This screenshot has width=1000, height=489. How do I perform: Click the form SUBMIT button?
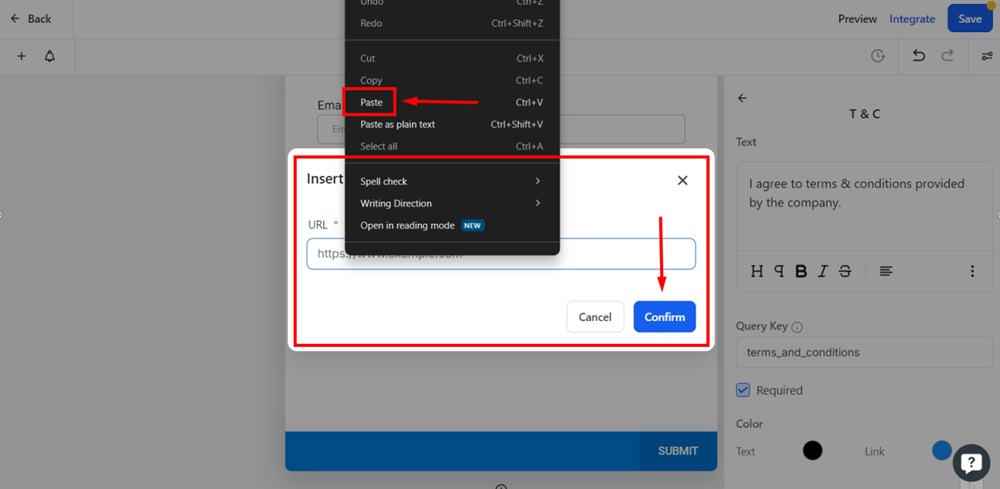coord(678,451)
